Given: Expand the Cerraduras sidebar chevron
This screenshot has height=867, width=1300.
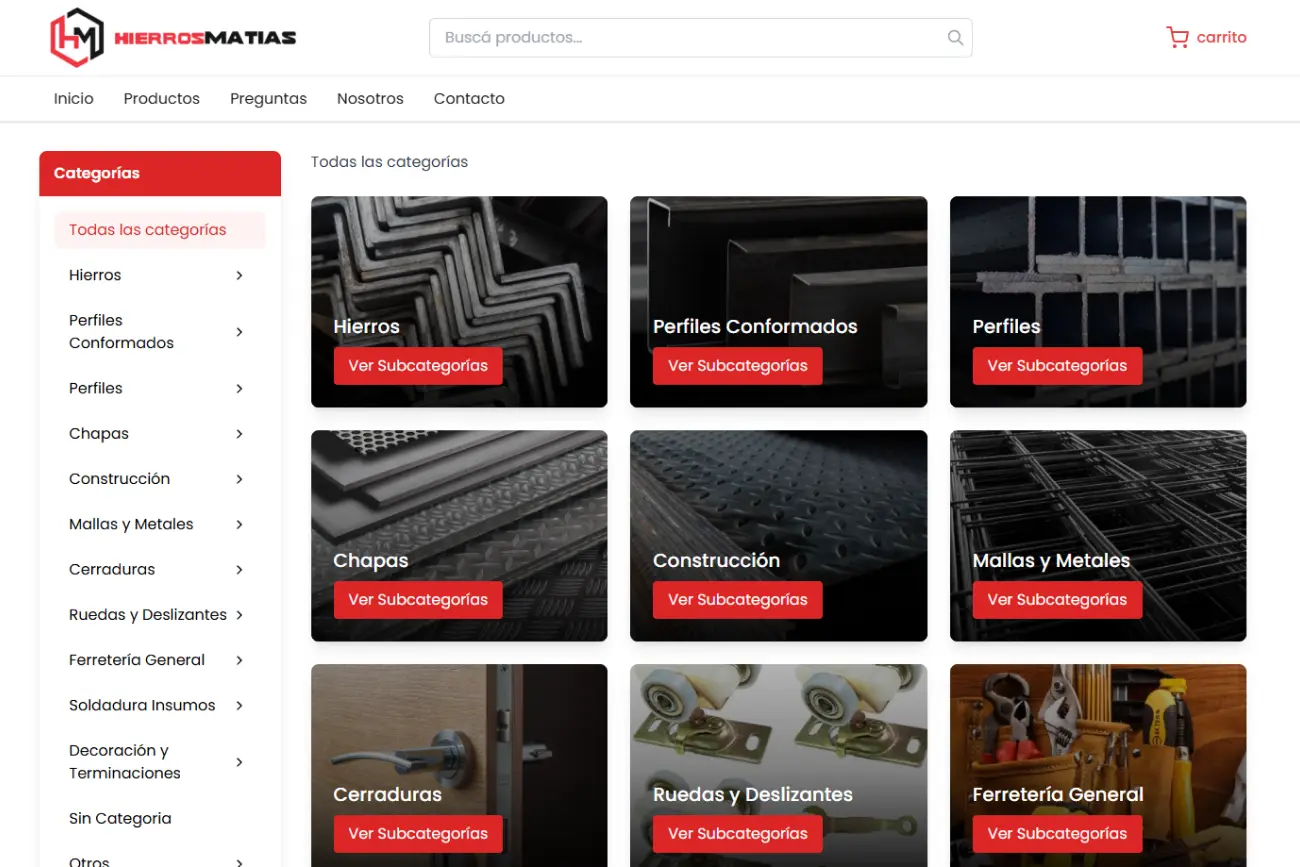Looking at the screenshot, I should (239, 569).
